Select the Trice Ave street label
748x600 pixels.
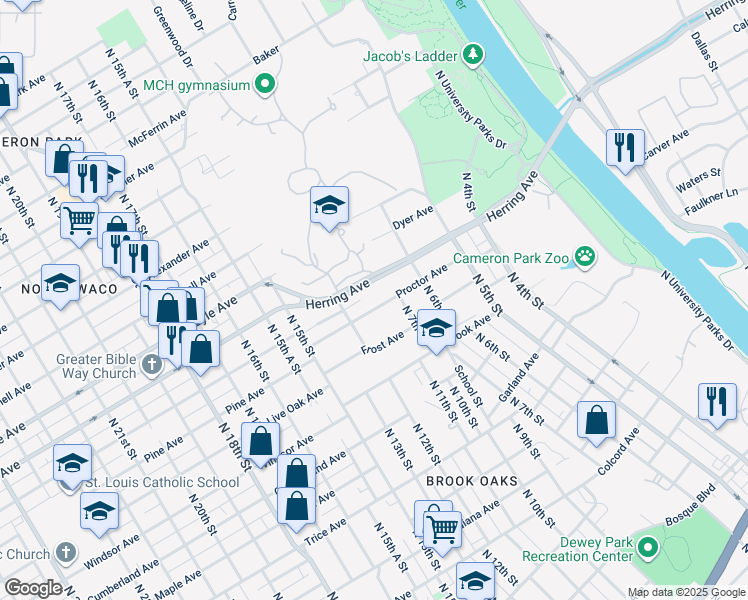click(325, 532)
